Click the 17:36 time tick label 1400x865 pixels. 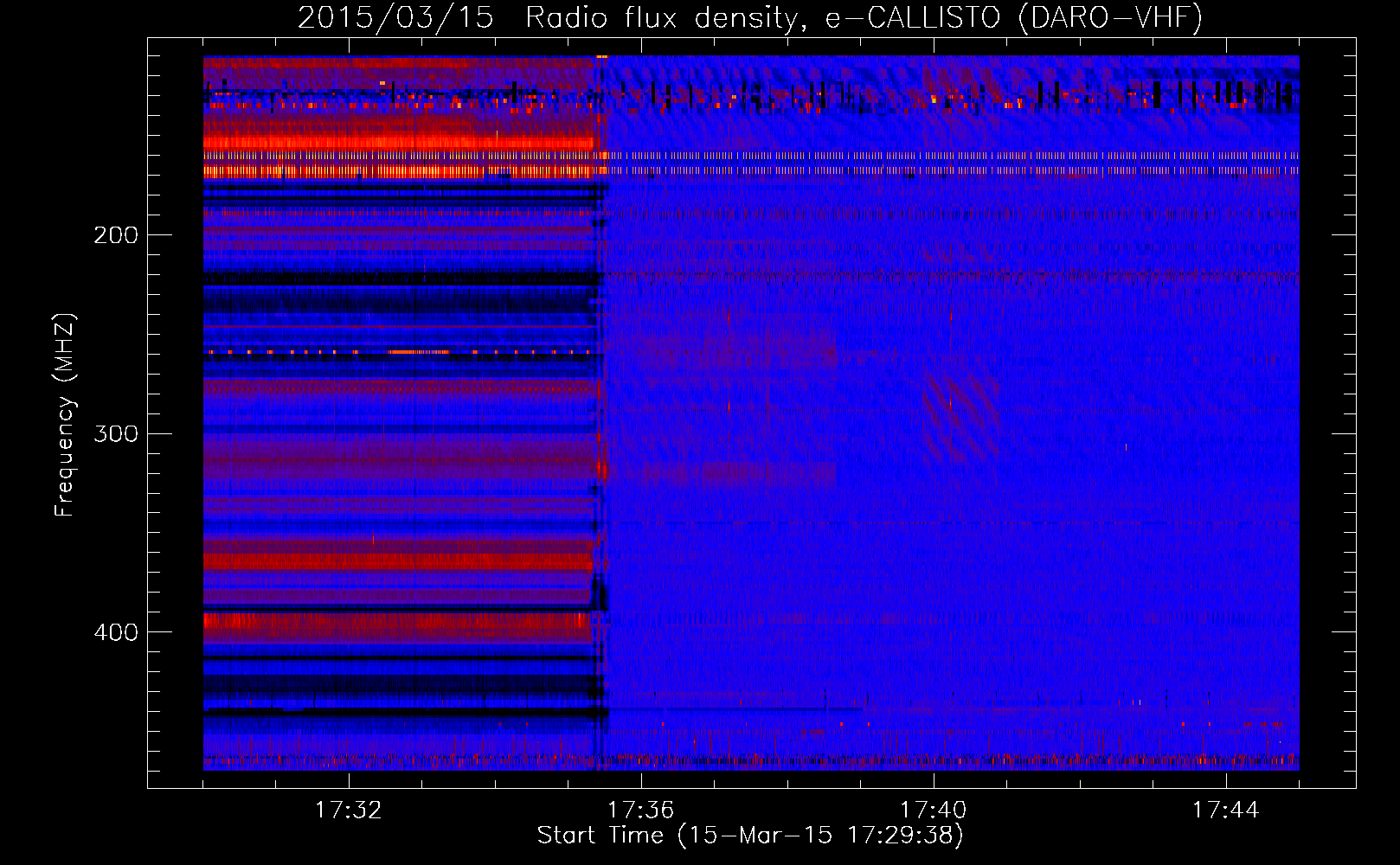(640, 811)
